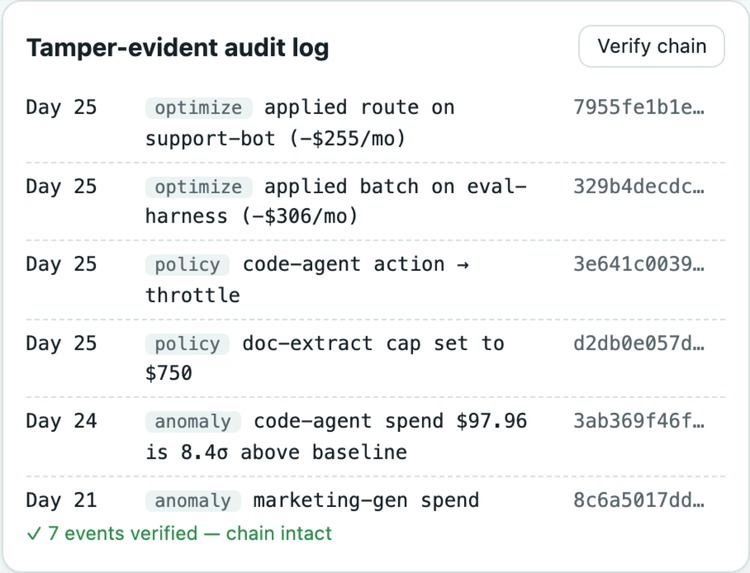Select the Tamper-evident audit log heading
The height and width of the screenshot is (573, 750).
pyautogui.click(x=177, y=48)
